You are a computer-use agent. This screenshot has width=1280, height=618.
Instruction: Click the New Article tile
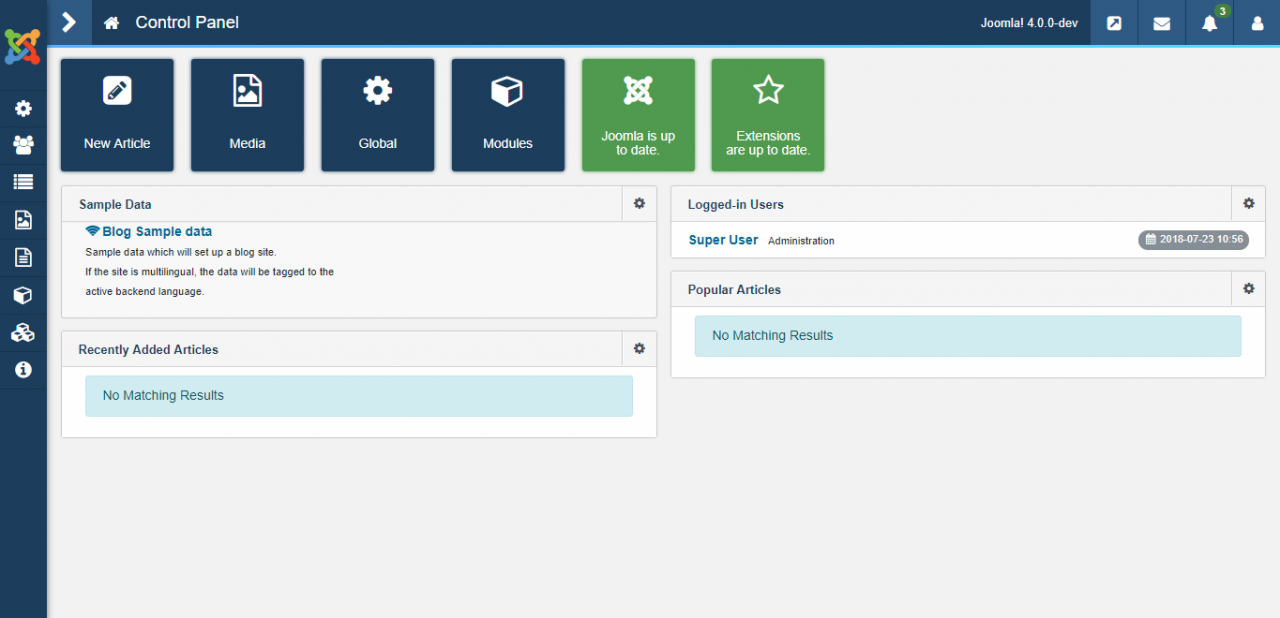(117, 114)
